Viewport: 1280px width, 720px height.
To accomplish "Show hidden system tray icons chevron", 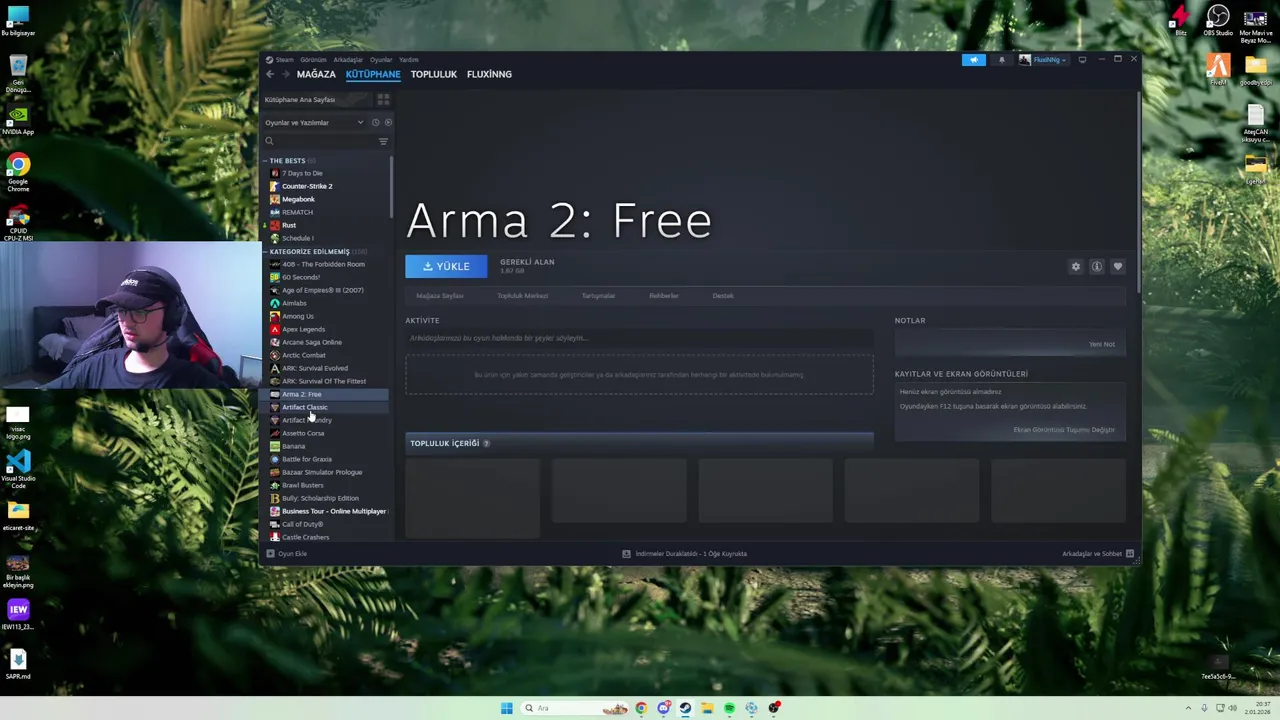I will point(1188,708).
